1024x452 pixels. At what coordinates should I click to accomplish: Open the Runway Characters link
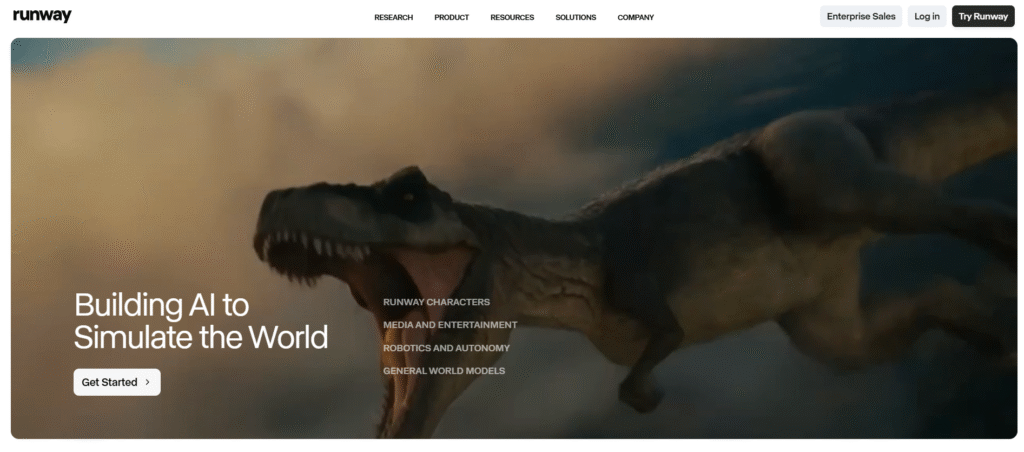point(436,302)
